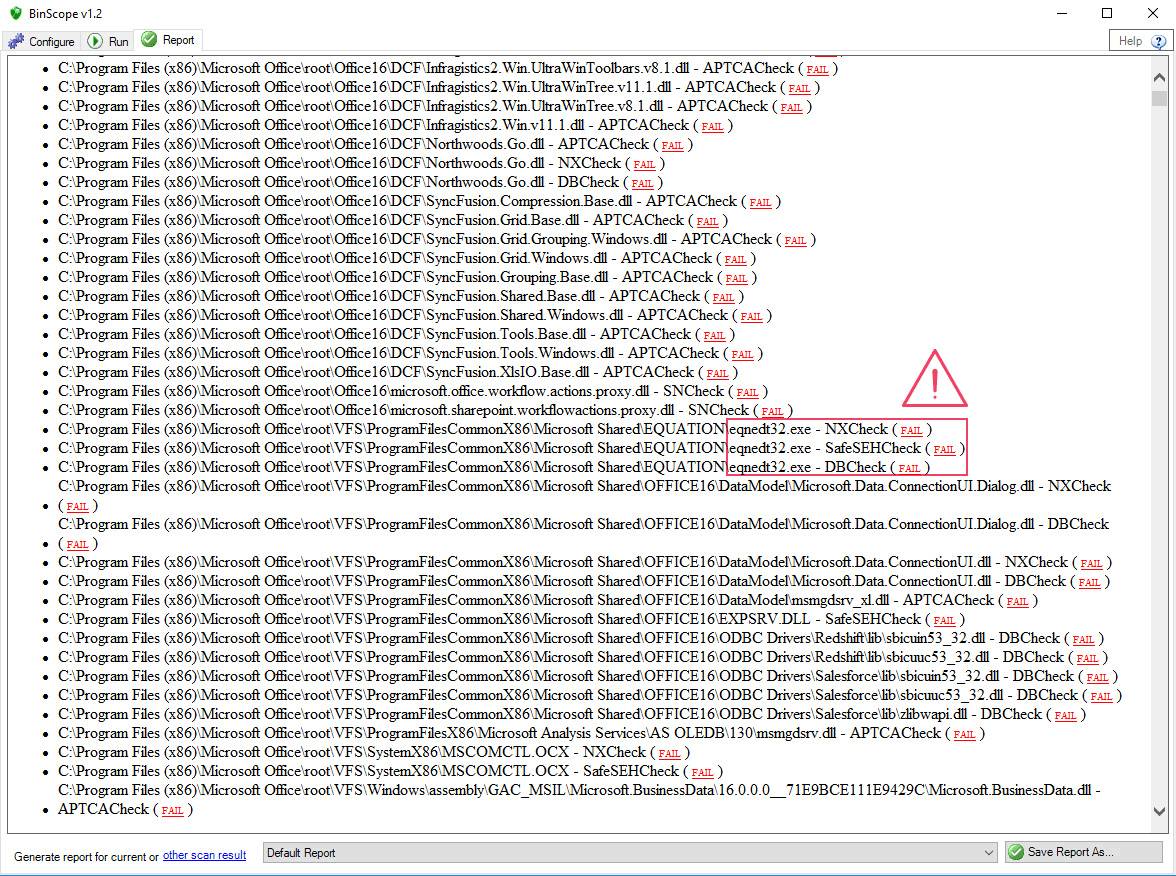Open FAIL link for SyncFusion.Grid.Base.dll APTCACheck
This screenshot has width=1176, height=876.
click(x=707, y=221)
